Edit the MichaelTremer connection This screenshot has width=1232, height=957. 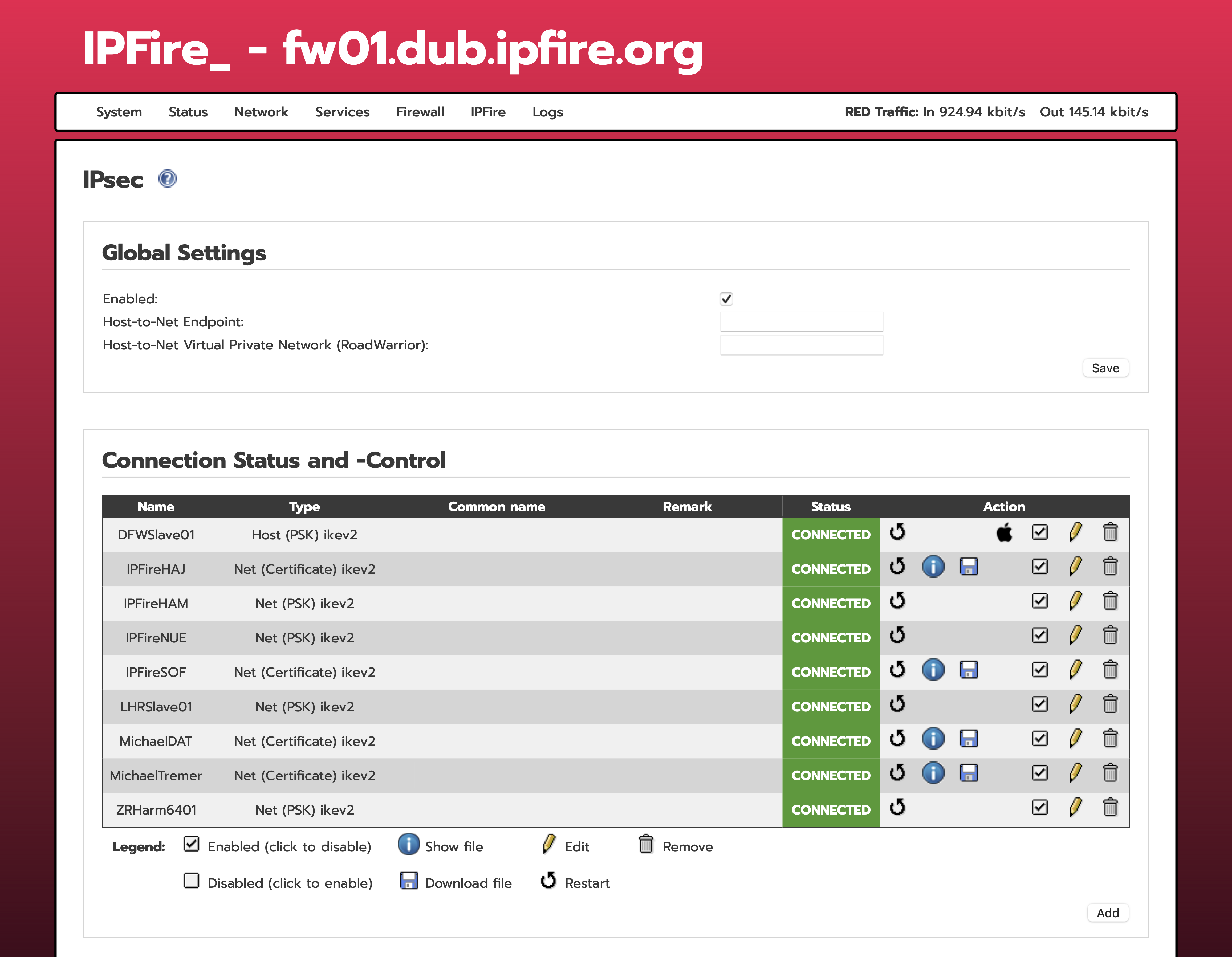coord(1075,773)
